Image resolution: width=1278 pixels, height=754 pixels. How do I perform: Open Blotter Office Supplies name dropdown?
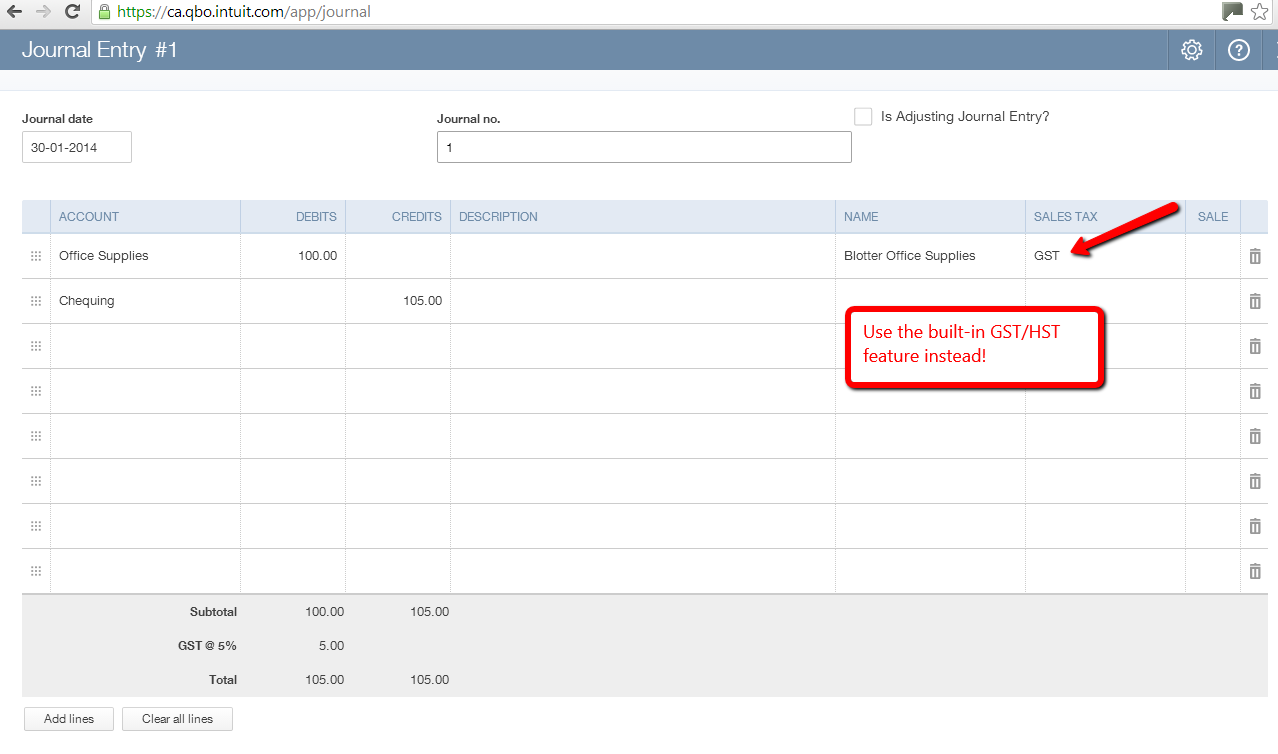(929, 256)
